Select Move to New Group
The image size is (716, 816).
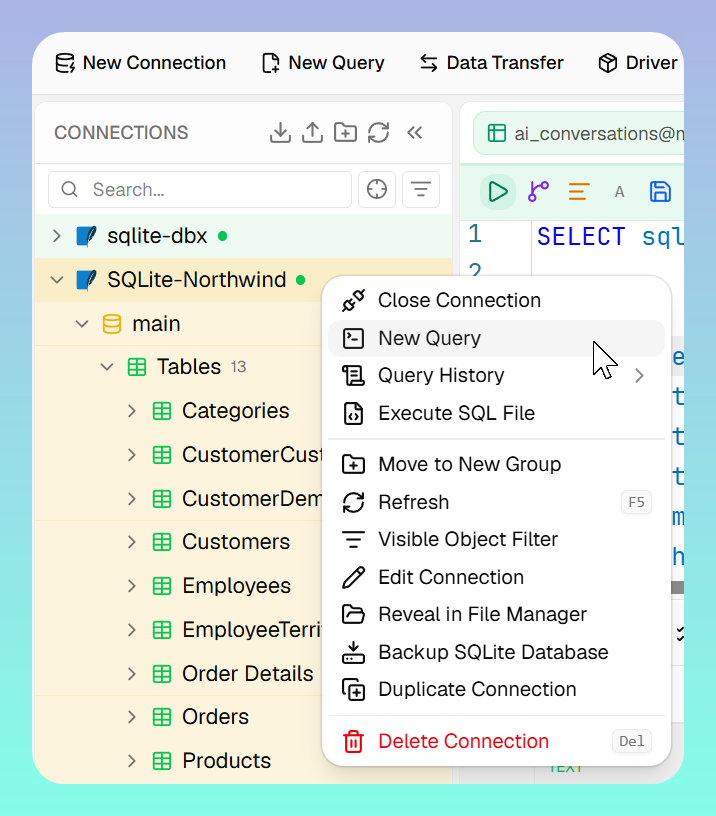tap(496, 464)
